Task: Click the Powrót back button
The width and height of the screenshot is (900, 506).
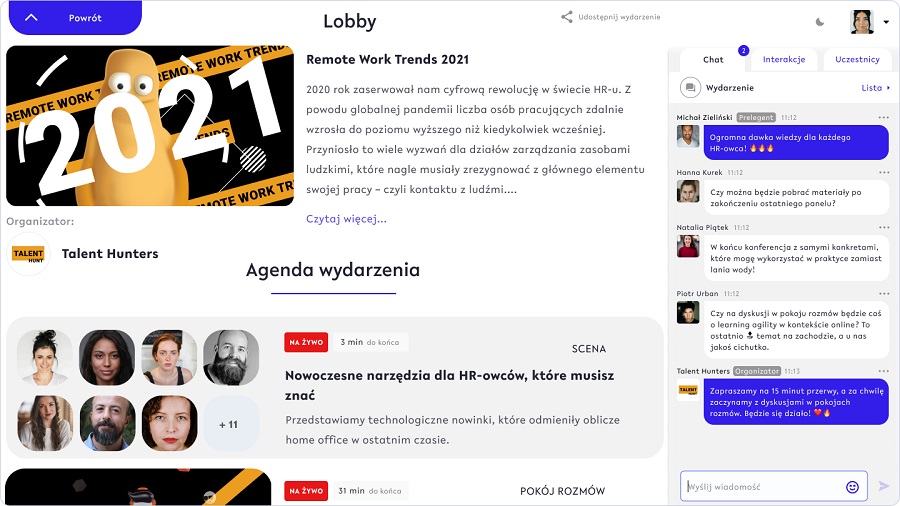Action: click(x=75, y=18)
